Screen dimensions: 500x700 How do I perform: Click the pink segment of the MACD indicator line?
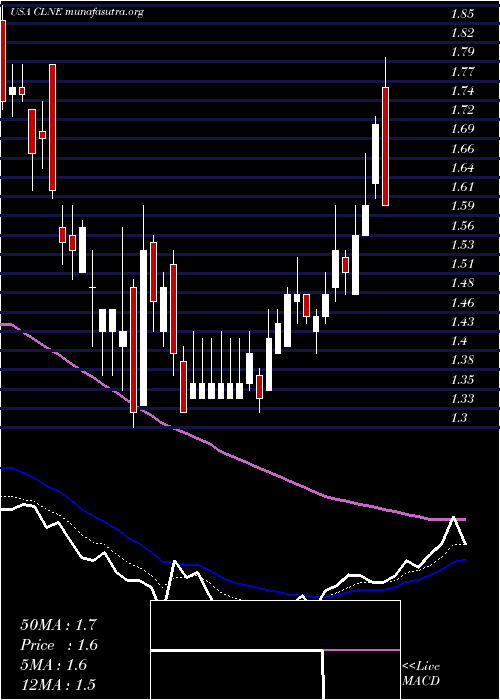(x=362, y=650)
